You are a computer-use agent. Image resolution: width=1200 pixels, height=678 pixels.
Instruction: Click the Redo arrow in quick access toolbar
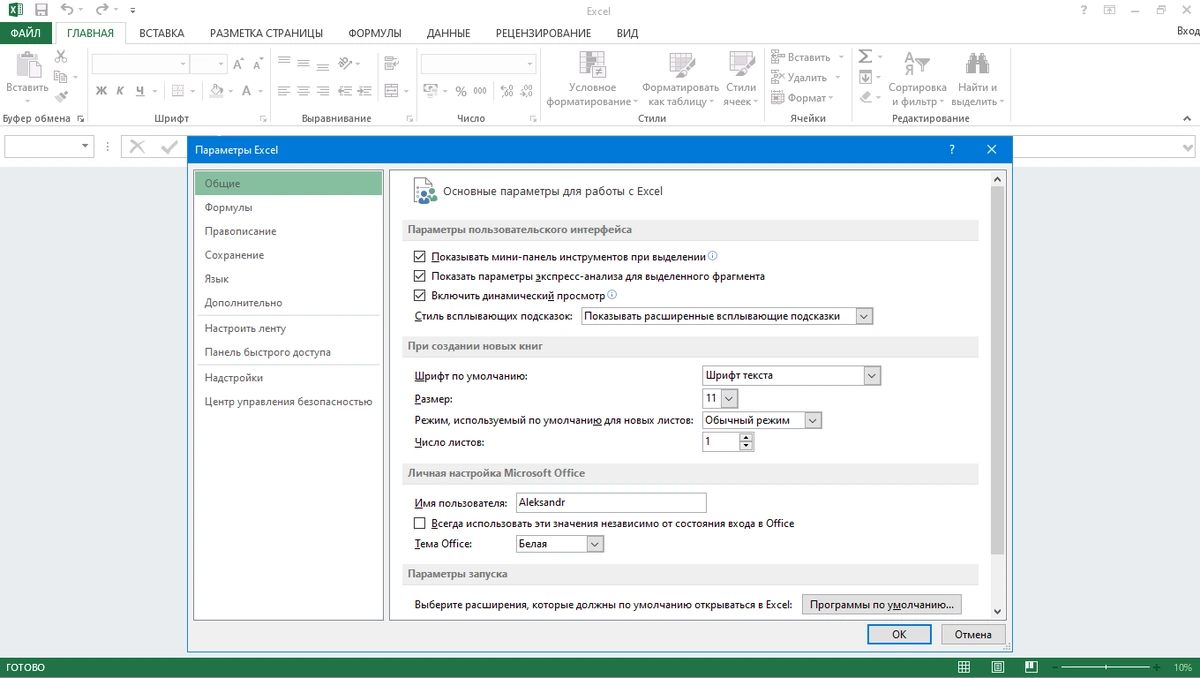point(101,10)
